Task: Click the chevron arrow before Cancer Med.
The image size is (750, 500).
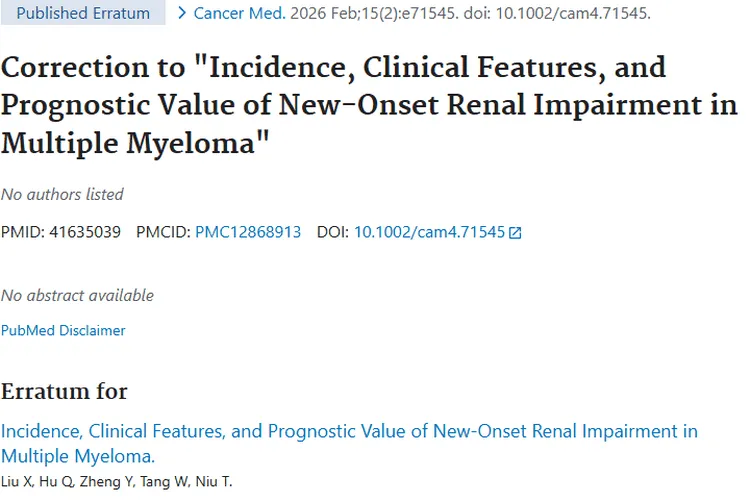Action: click(181, 13)
